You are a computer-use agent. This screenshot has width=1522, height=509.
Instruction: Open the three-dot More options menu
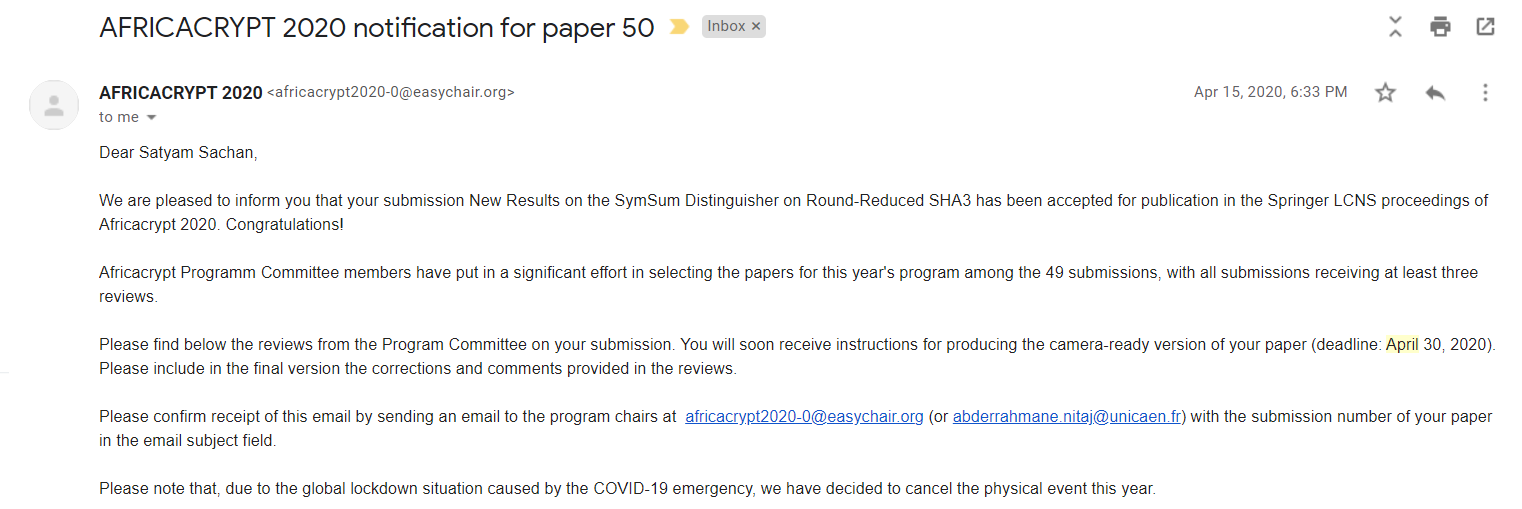(x=1485, y=93)
